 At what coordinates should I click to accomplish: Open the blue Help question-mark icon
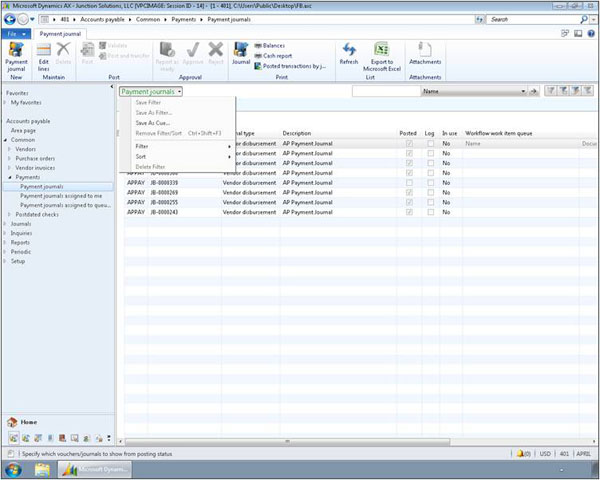coord(591,34)
